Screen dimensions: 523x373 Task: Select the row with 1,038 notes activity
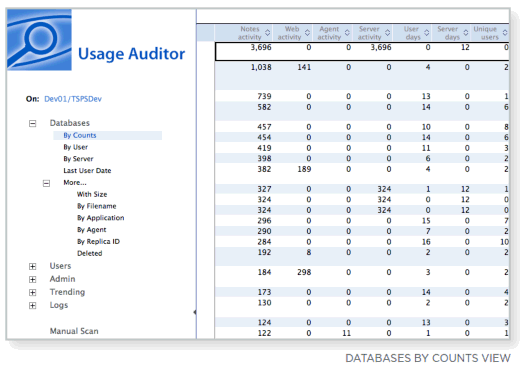(x=362, y=75)
